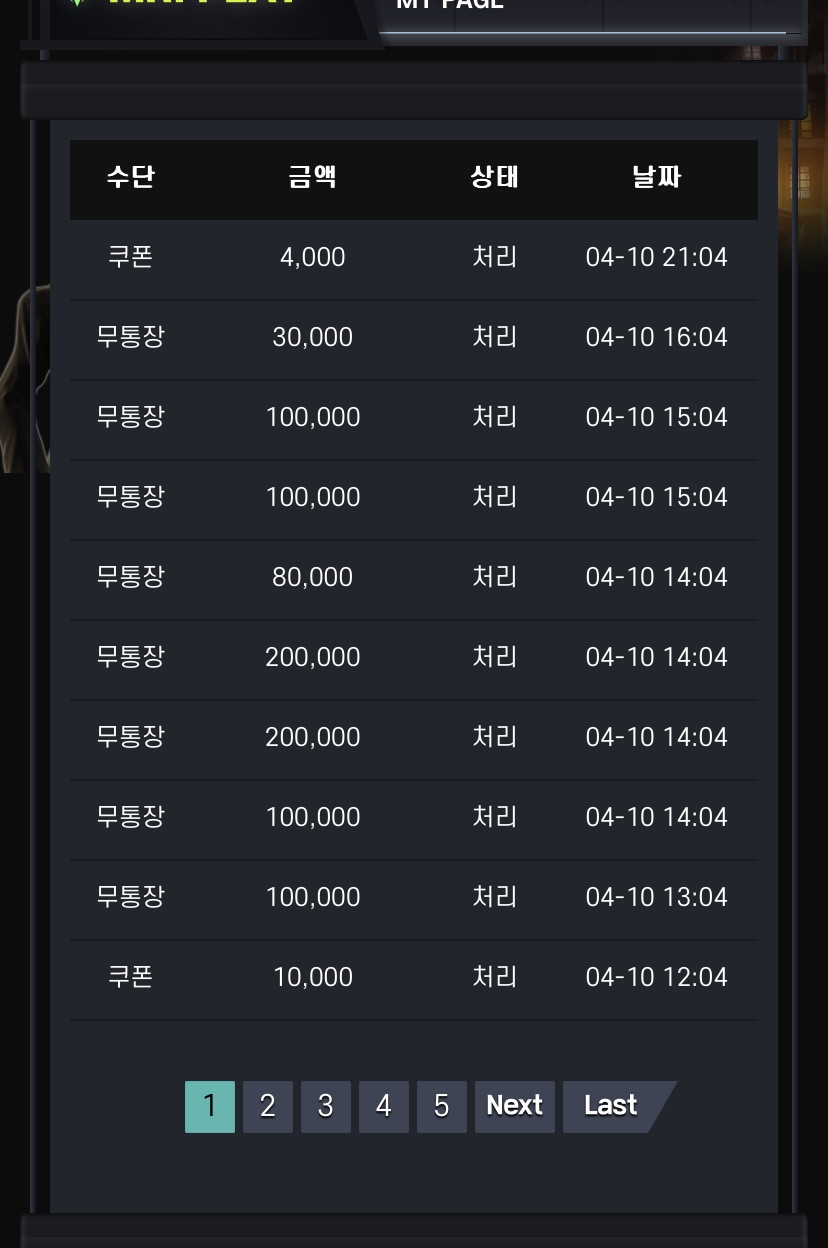Click the 금액 column header
The width and height of the screenshot is (828, 1248).
(x=312, y=178)
